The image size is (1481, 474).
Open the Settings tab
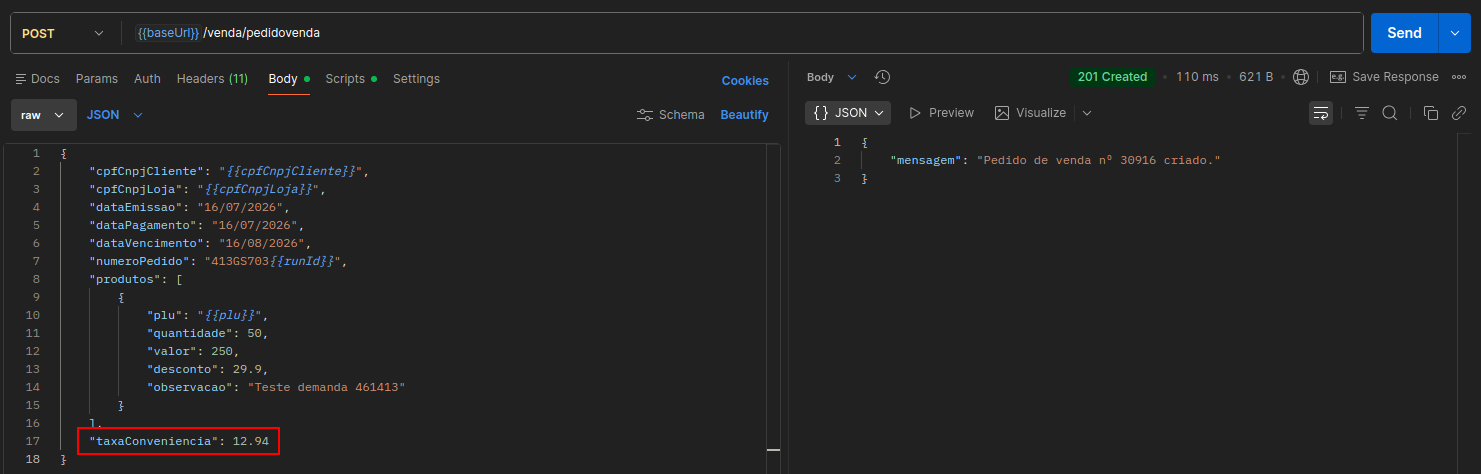coord(416,79)
